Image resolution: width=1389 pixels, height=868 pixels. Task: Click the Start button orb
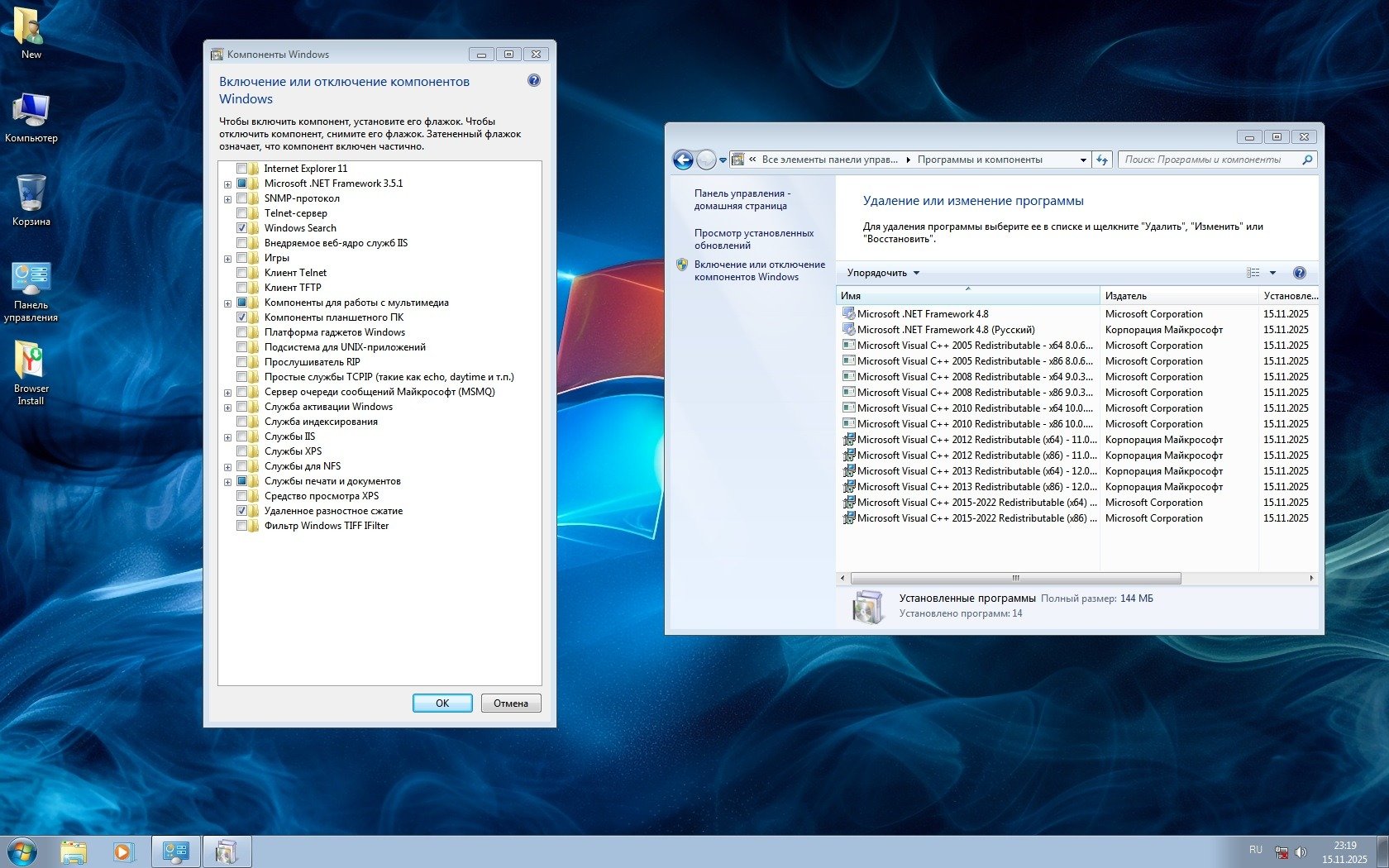point(22,851)
